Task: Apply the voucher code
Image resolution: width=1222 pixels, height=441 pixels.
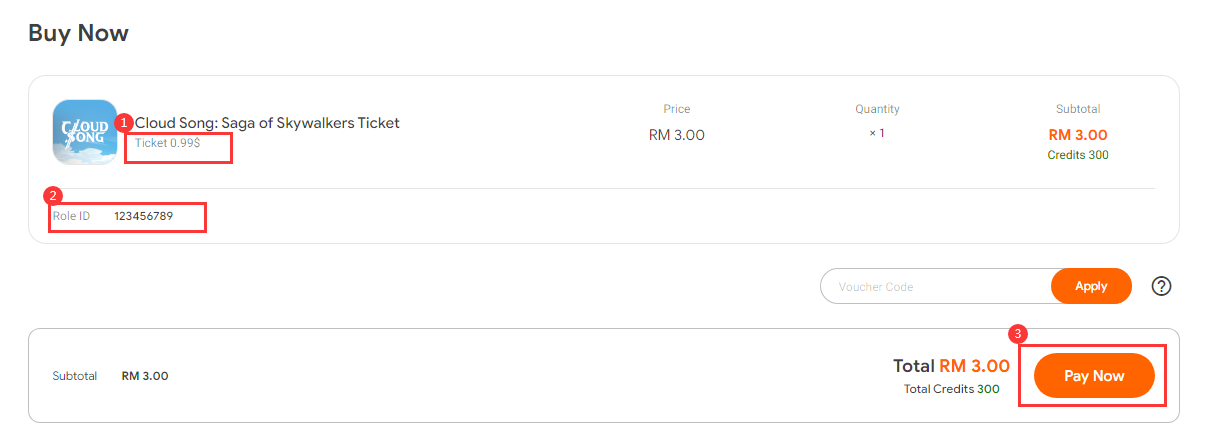Action: tap(1091, 286)
